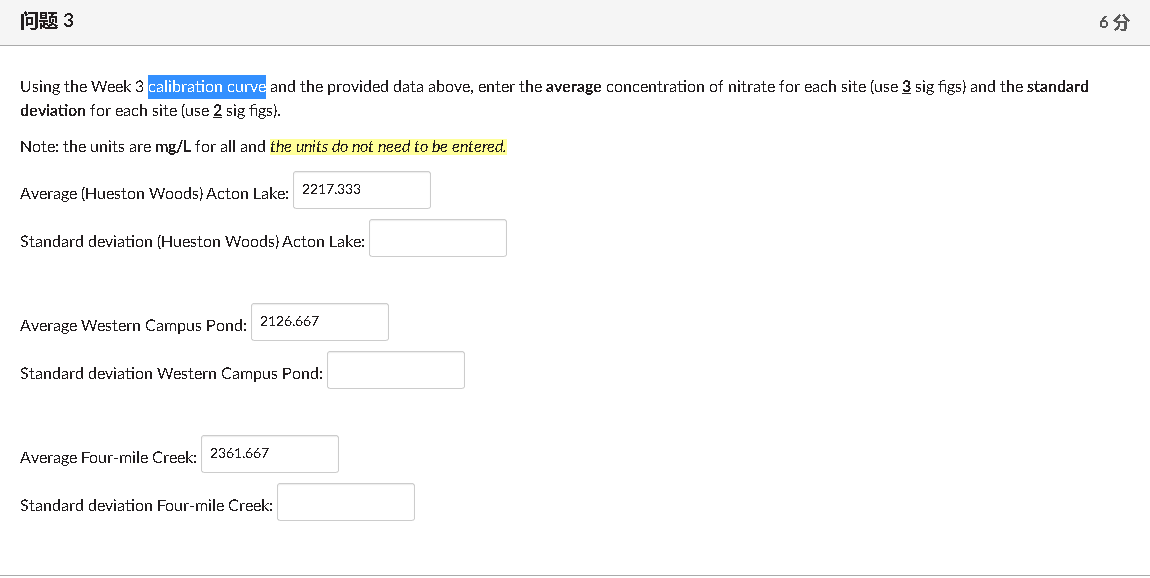Viewport: 1150px width, 578px height.
Task: Click the Average Four-mile Creek input field
Action: click(270, 454)
